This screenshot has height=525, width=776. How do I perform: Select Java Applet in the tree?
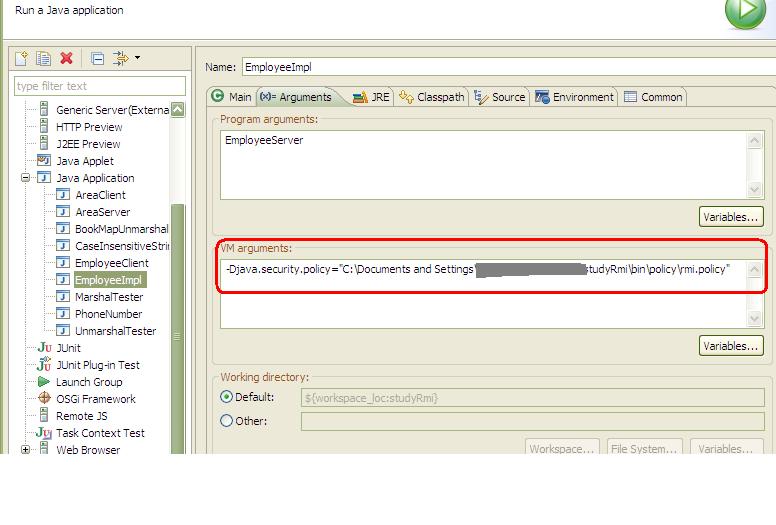tap(85, 161)
